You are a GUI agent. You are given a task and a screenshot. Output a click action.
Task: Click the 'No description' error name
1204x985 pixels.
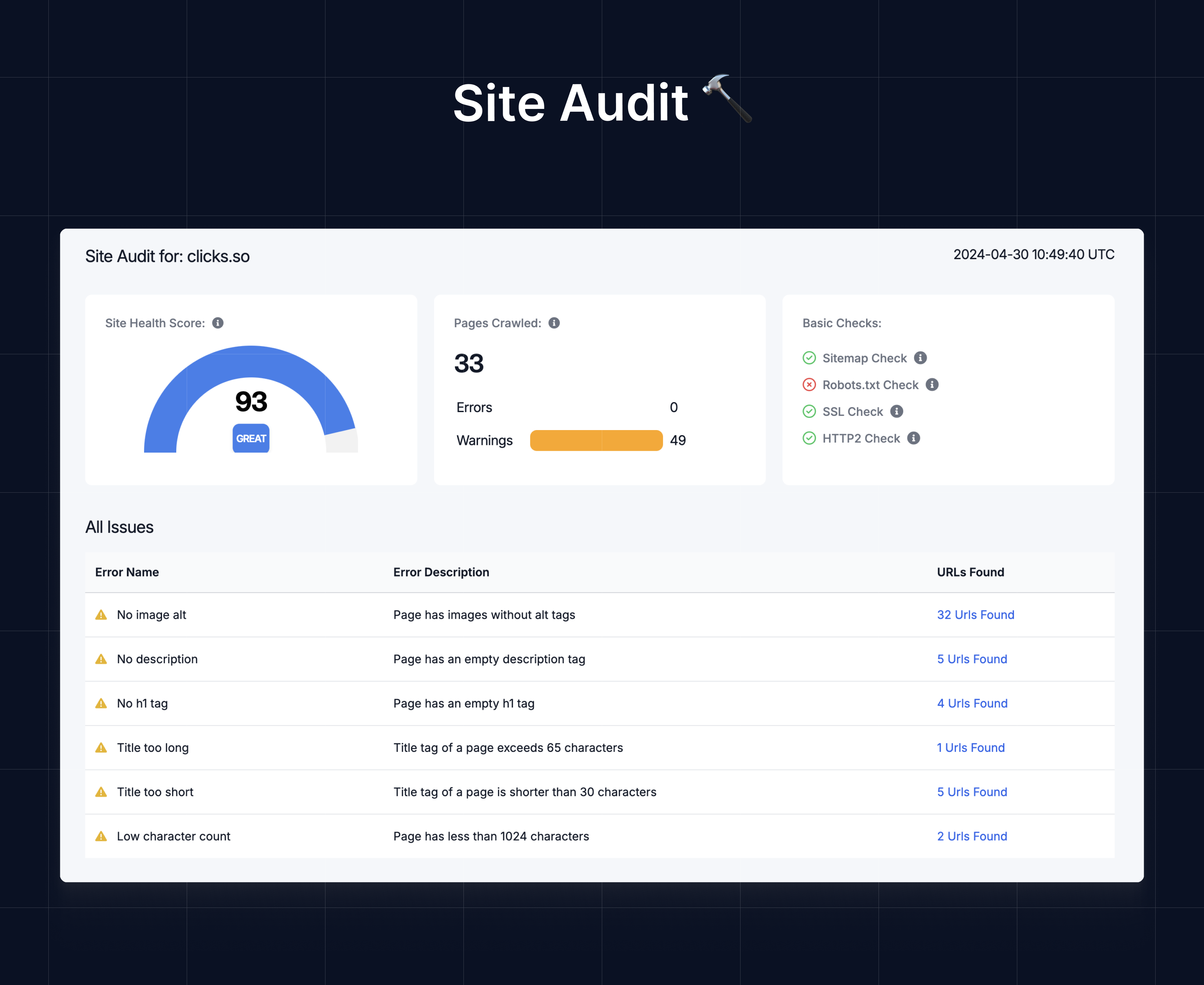[157, 659]
